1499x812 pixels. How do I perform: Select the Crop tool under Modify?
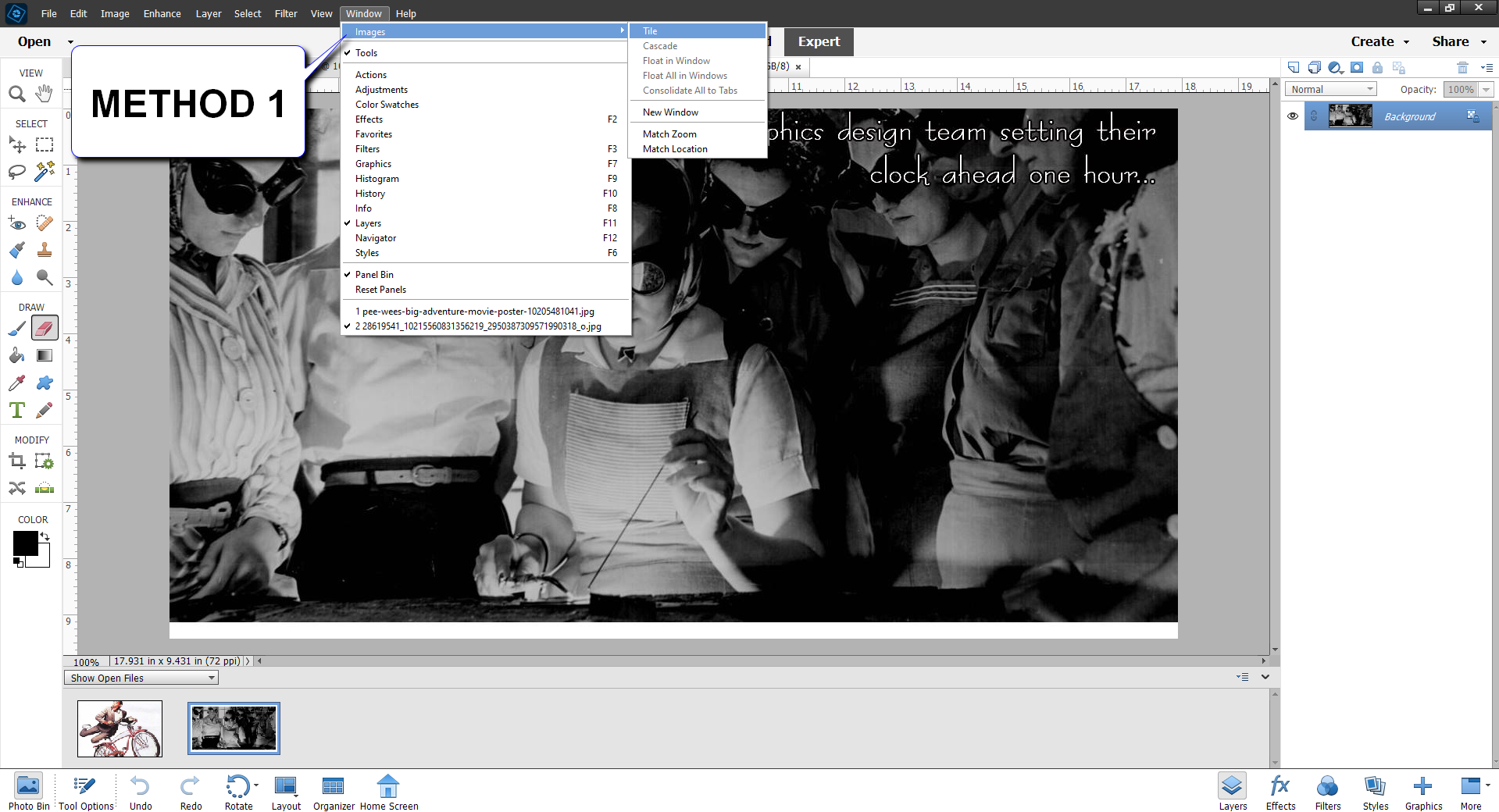tap(17, 461)
